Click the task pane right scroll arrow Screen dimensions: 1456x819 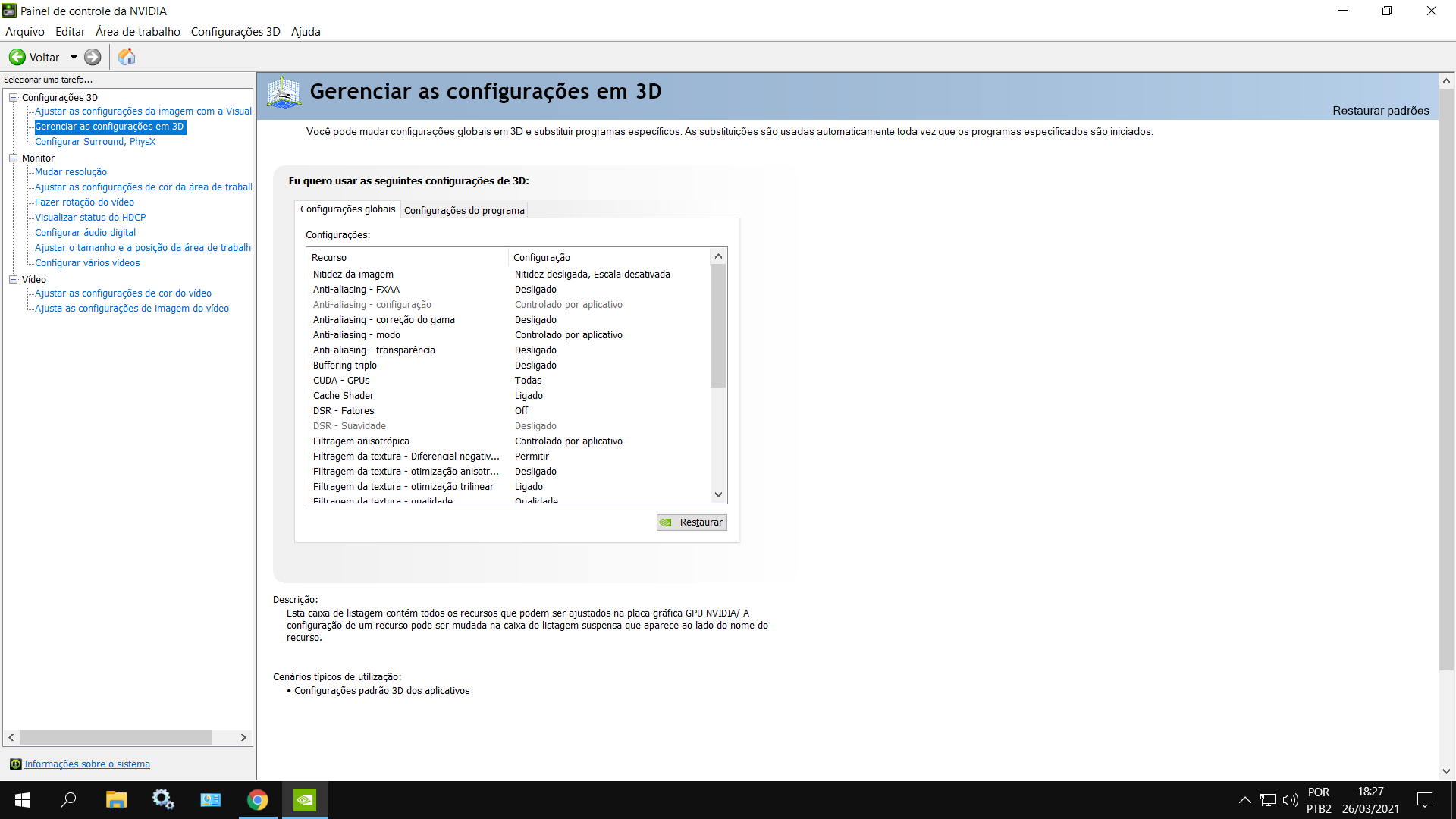pyautogui.click(x=243, y=738)
